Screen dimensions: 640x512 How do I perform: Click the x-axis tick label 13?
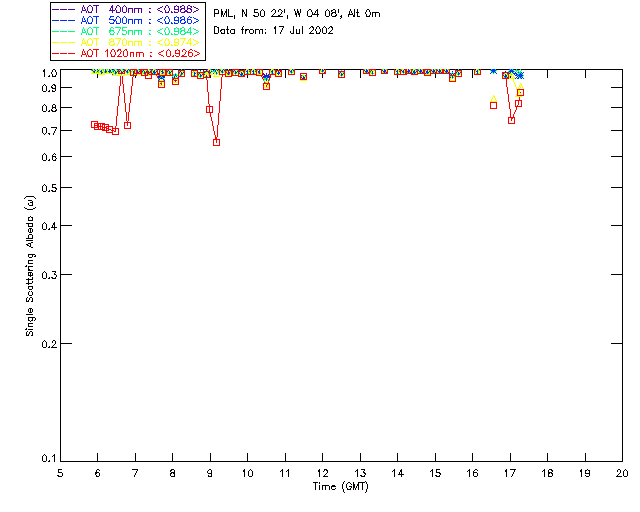[360, 473]
